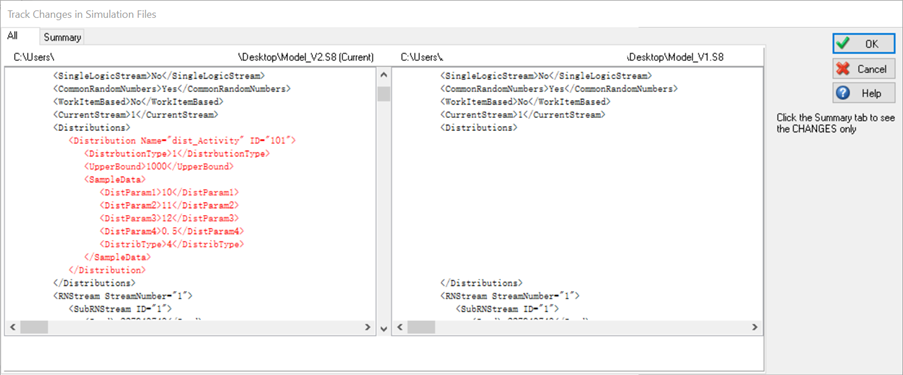Viewport: 903px width, 375px height.
Task: Click the red closing </Distribution> line
Action: pos(107,270)
